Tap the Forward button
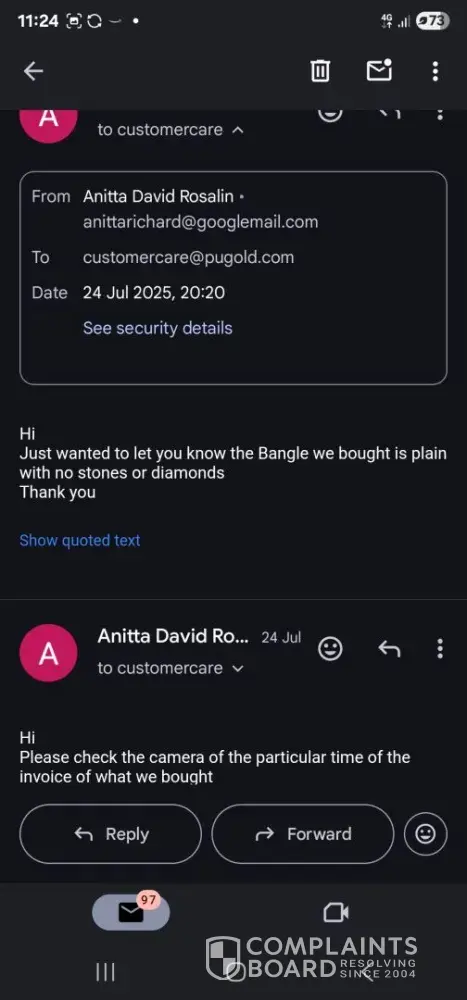 coord(302,834)
